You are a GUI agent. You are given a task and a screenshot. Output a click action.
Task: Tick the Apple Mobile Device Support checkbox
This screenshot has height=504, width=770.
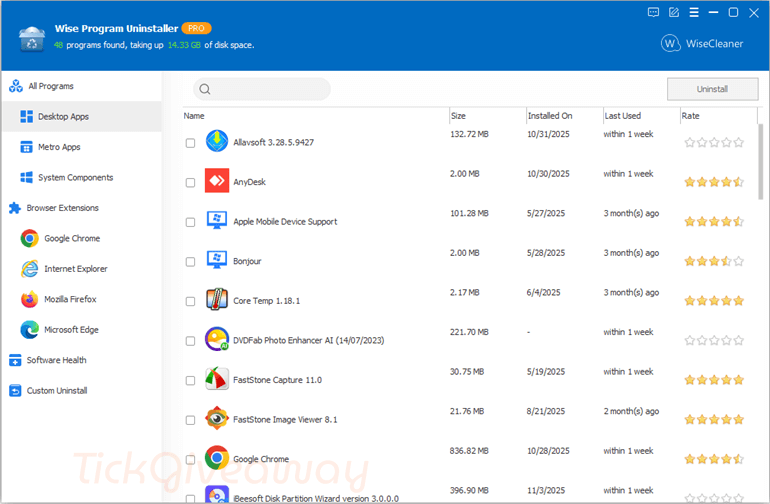click(190, 222)
